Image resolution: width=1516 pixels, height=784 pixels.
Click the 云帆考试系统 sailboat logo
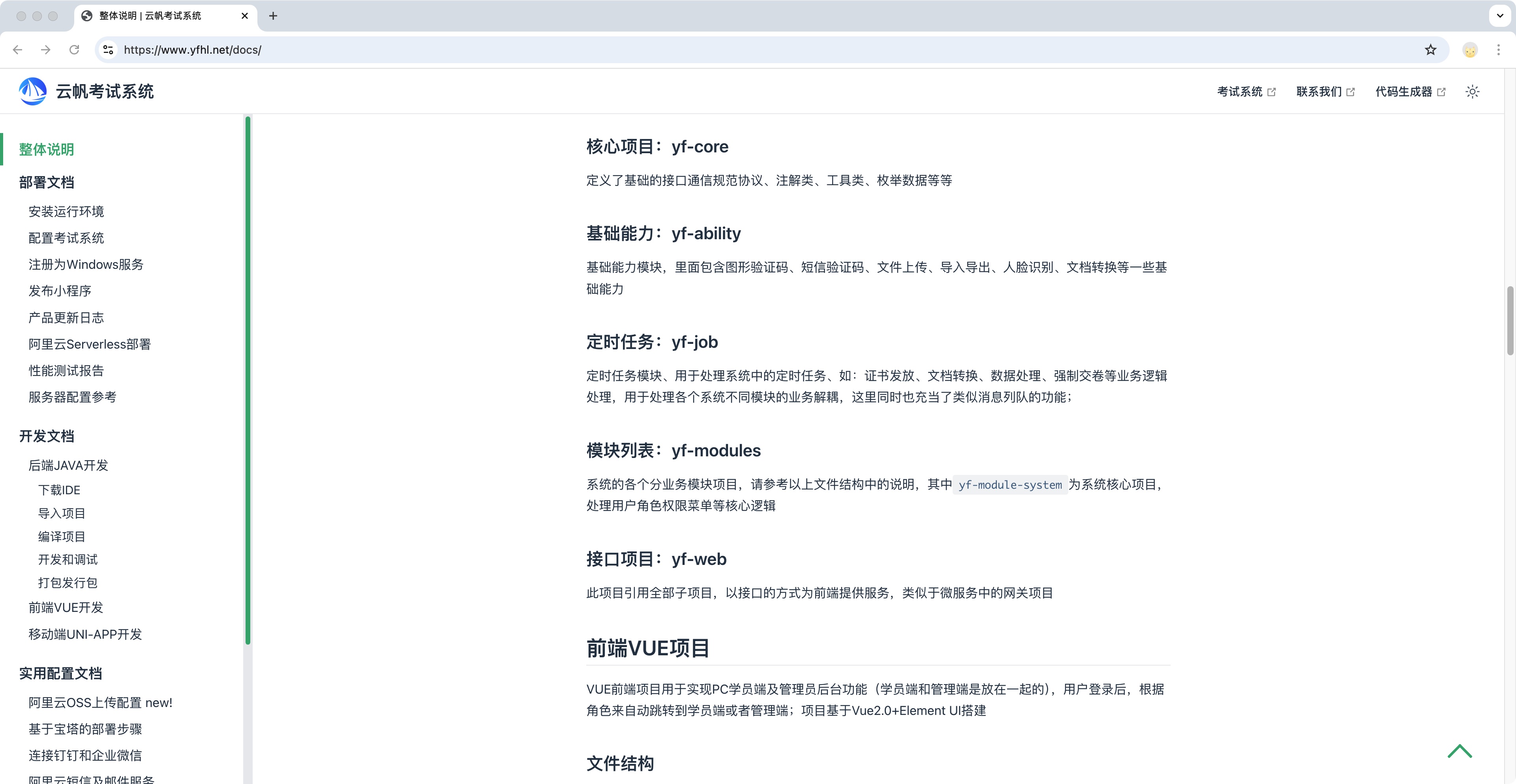pyautogui.click(x=32, y=91)
